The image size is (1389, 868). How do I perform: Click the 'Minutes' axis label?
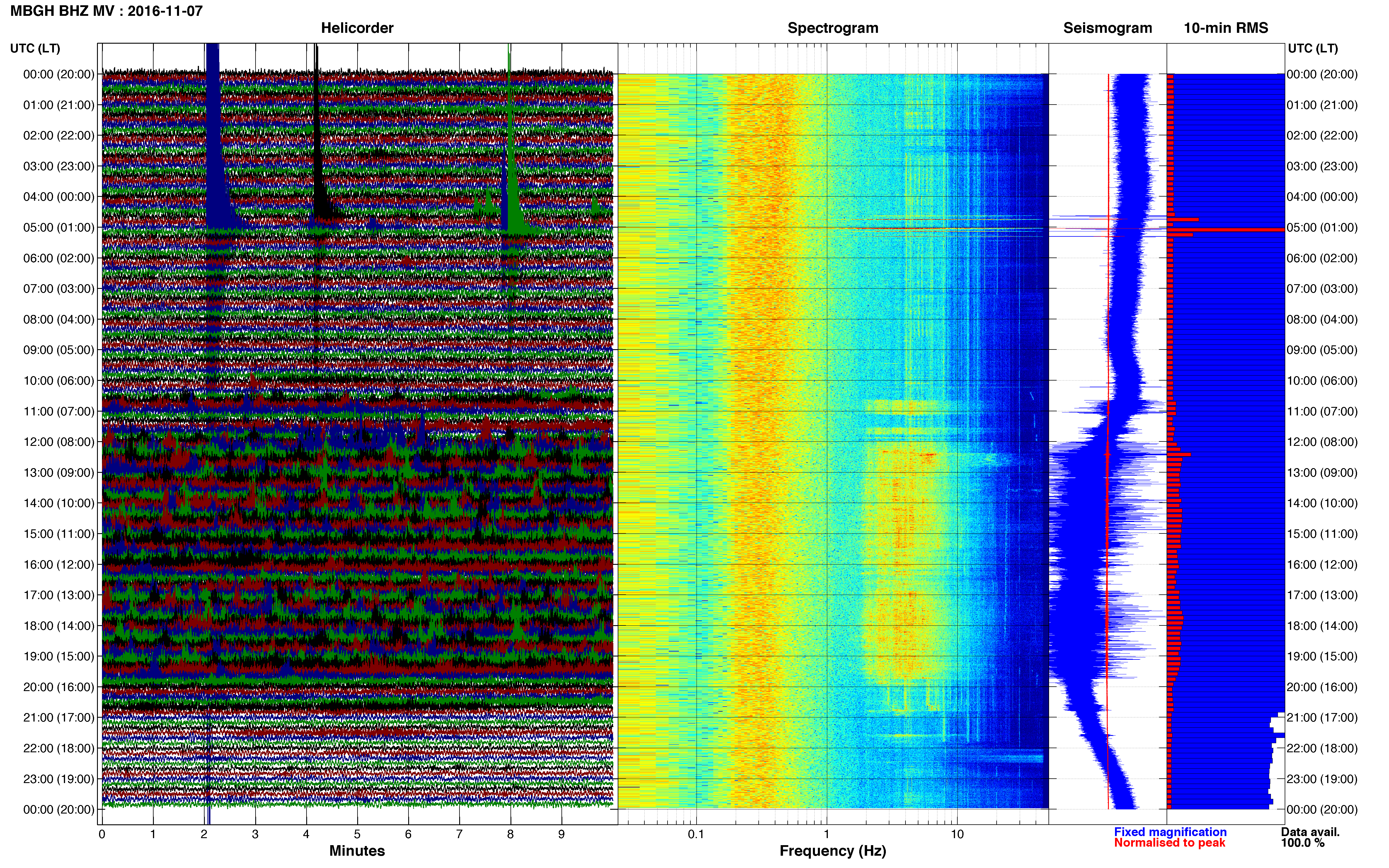click(357, 851)
